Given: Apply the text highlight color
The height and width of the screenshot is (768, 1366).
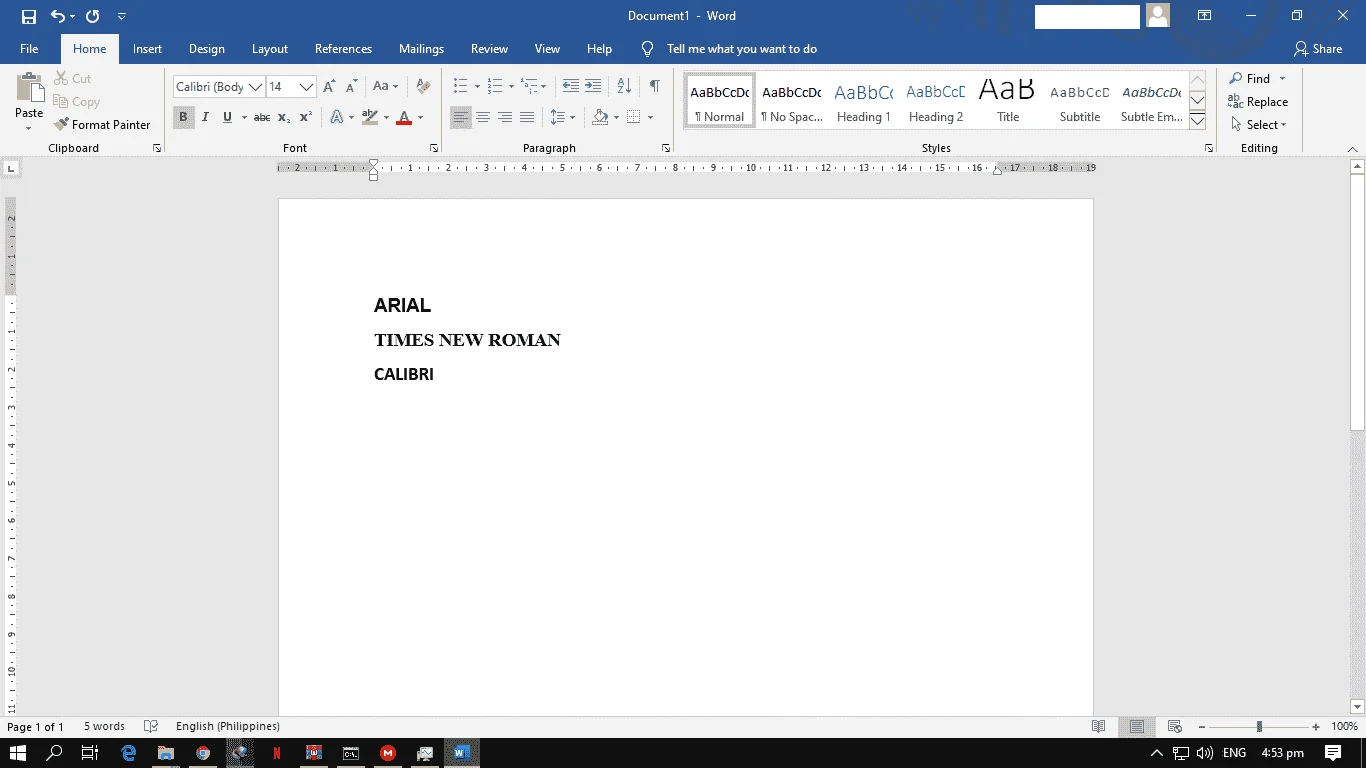Looking at the screenshot, I should coord(369,117).
